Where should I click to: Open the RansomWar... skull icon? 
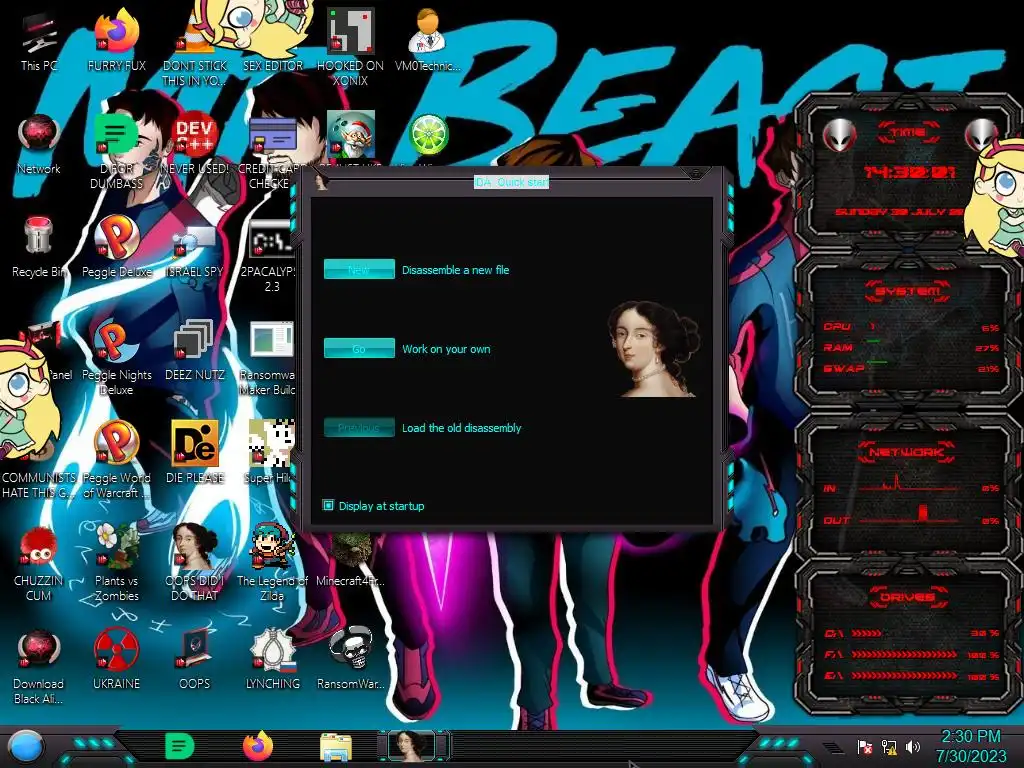click(350, 660)
